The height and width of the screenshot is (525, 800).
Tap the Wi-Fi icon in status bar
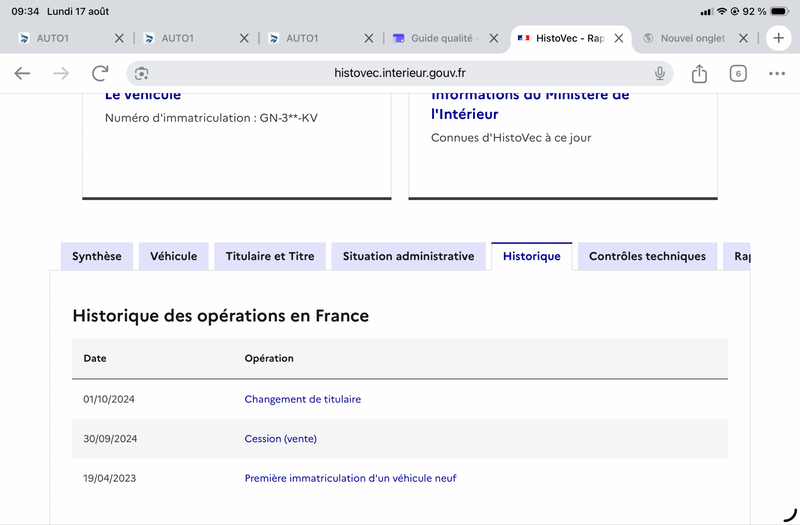(x=722, y=11)
